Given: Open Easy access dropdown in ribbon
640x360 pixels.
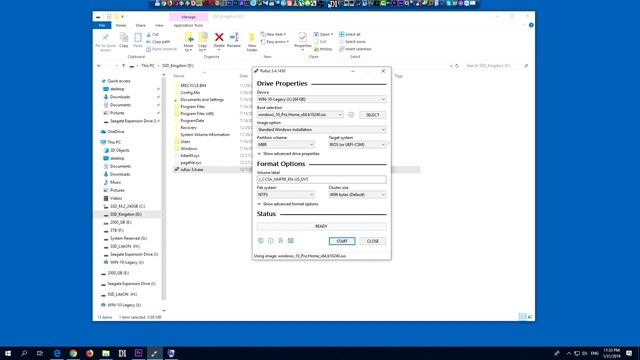Looking at the screenshot, I should [x=275, y=42].
